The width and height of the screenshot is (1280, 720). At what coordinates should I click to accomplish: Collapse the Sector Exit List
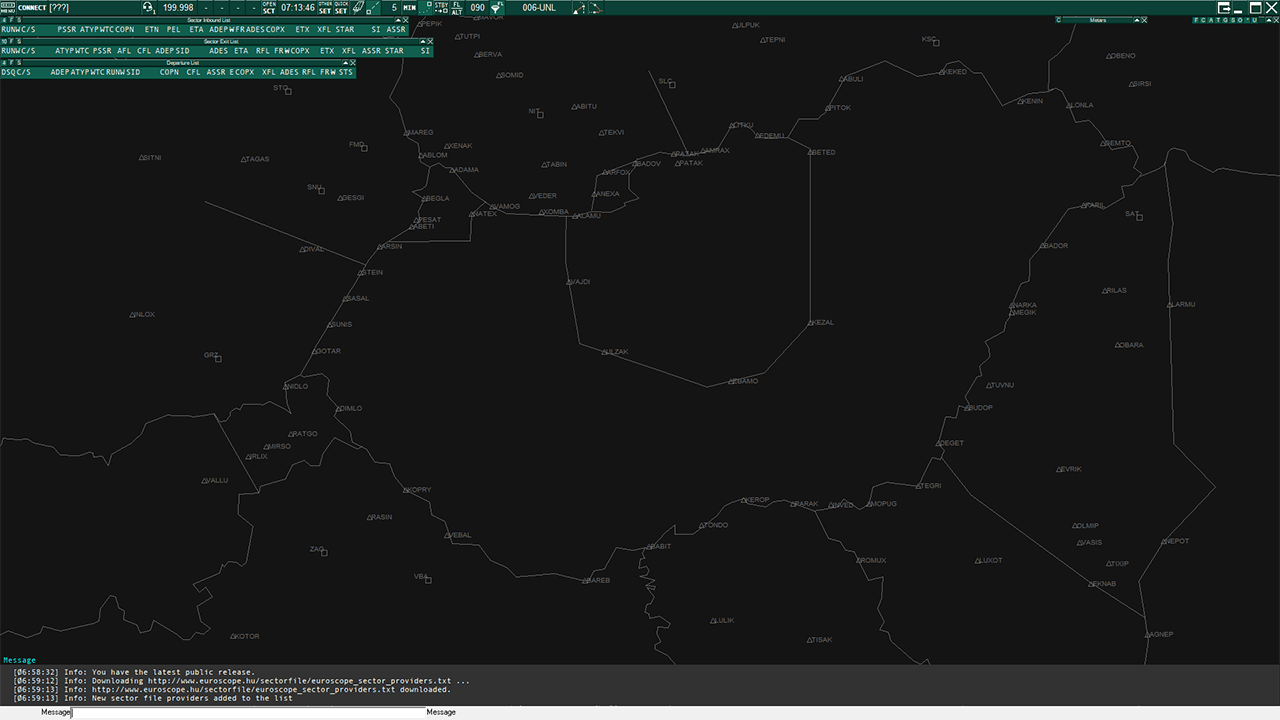pyautogui.click(x=422, y=41)
